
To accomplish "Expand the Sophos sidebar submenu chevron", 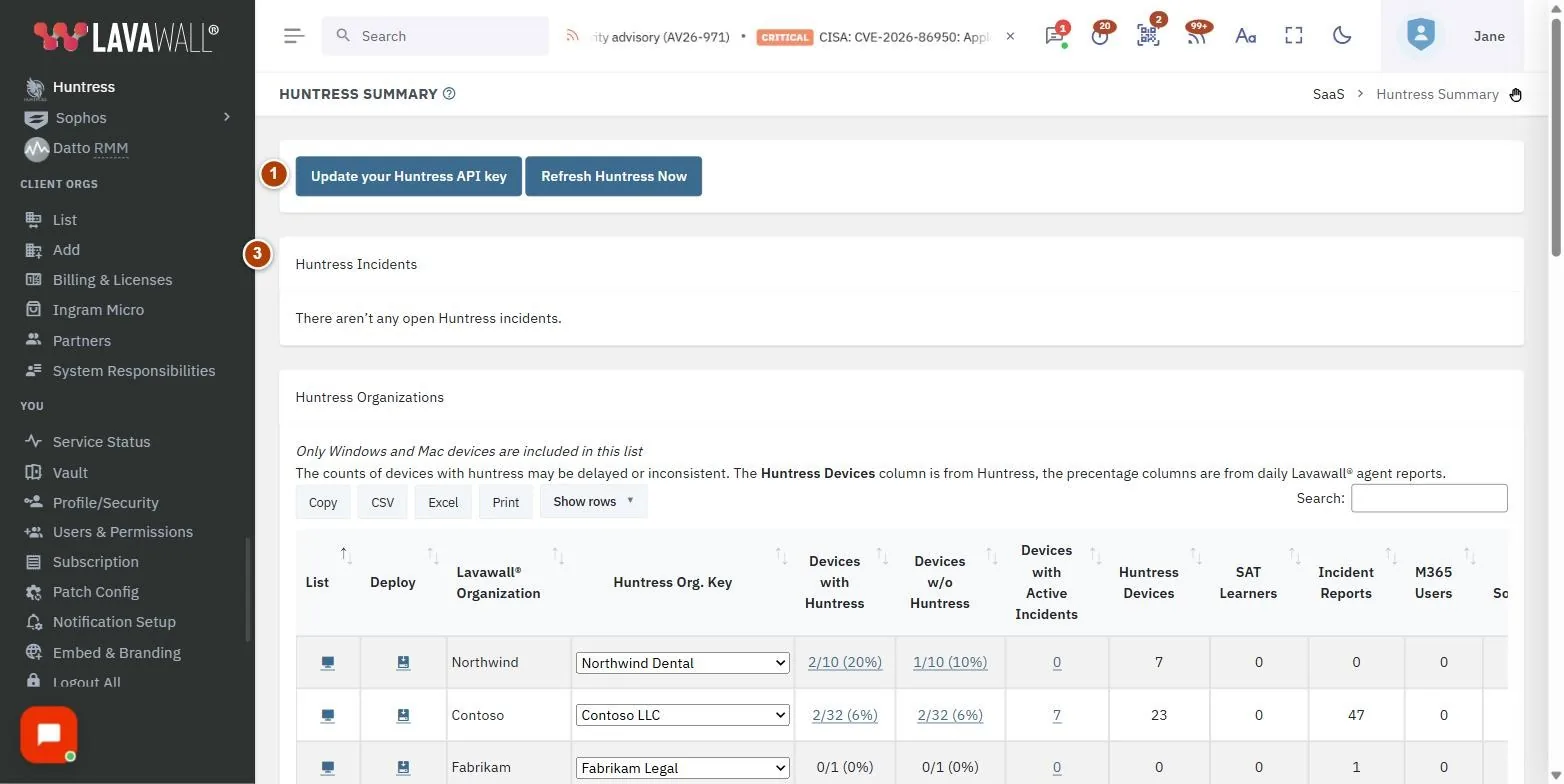I will click(227, 117).
